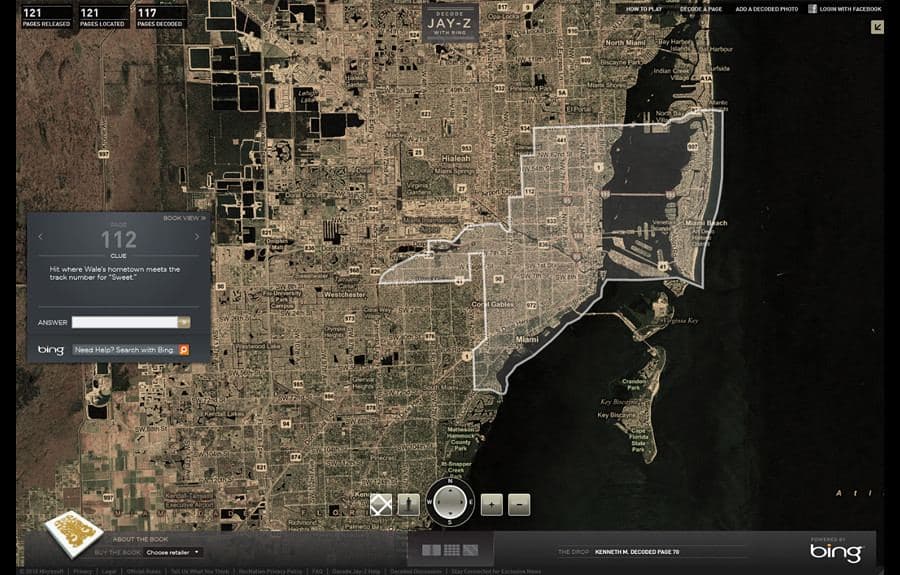Viewport: 900px width, 575px height.
Task: Click the page number 112 heading
Action: (x=118, y=239)
